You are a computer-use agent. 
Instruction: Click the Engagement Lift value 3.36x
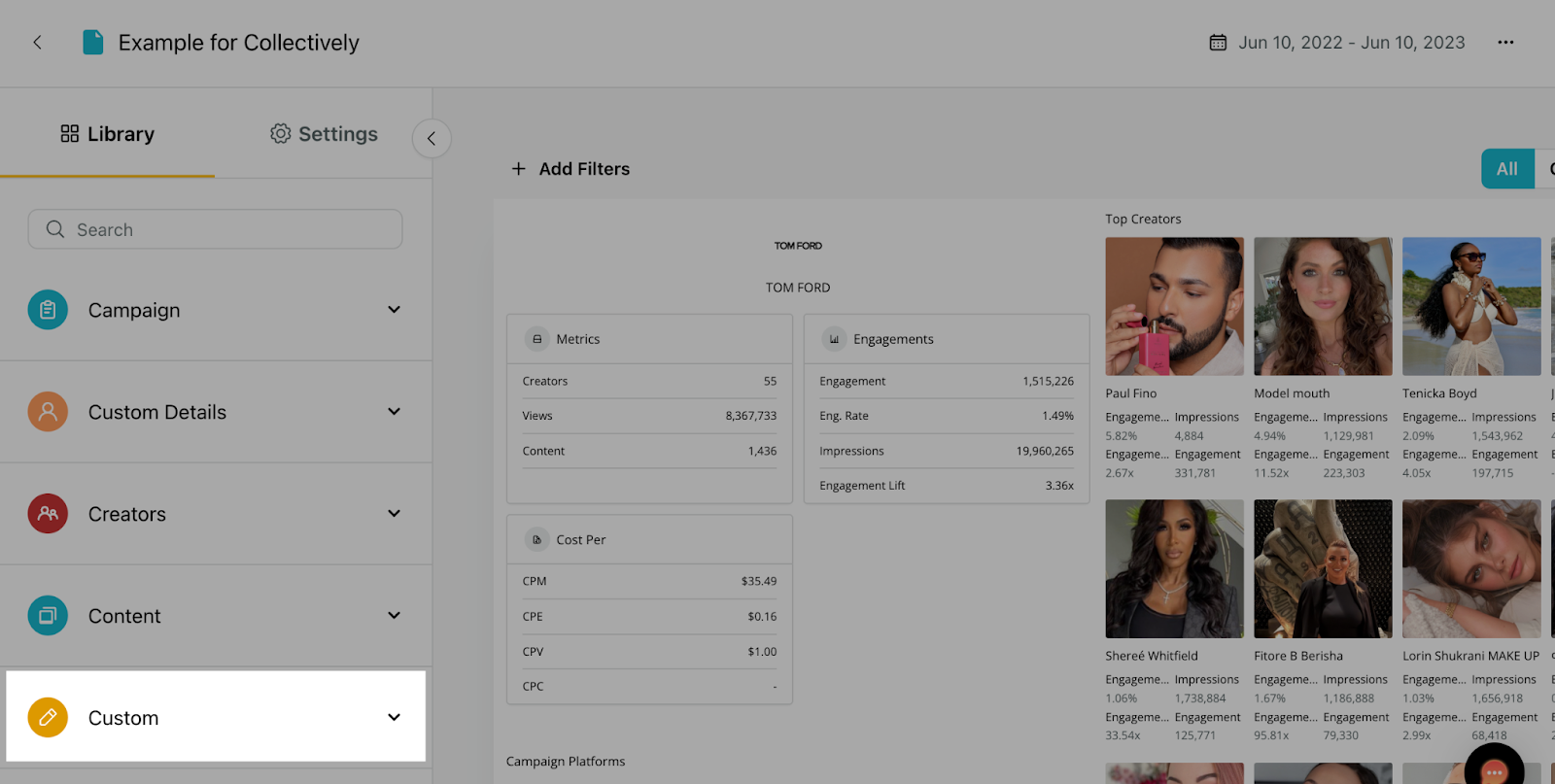pyautogui.click(x=1059, y=486)
